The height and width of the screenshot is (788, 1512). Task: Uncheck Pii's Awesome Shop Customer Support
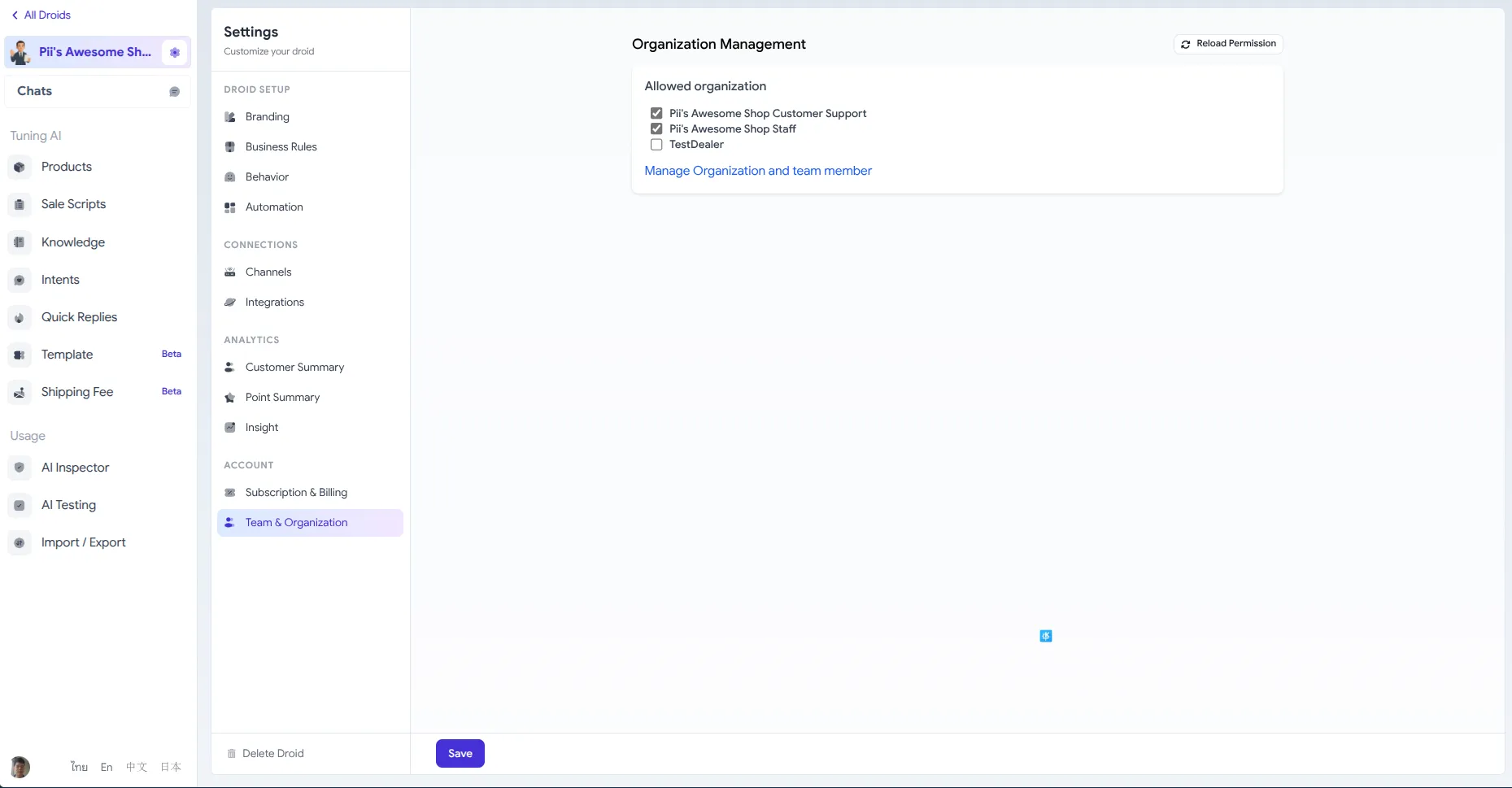point(656,114)
